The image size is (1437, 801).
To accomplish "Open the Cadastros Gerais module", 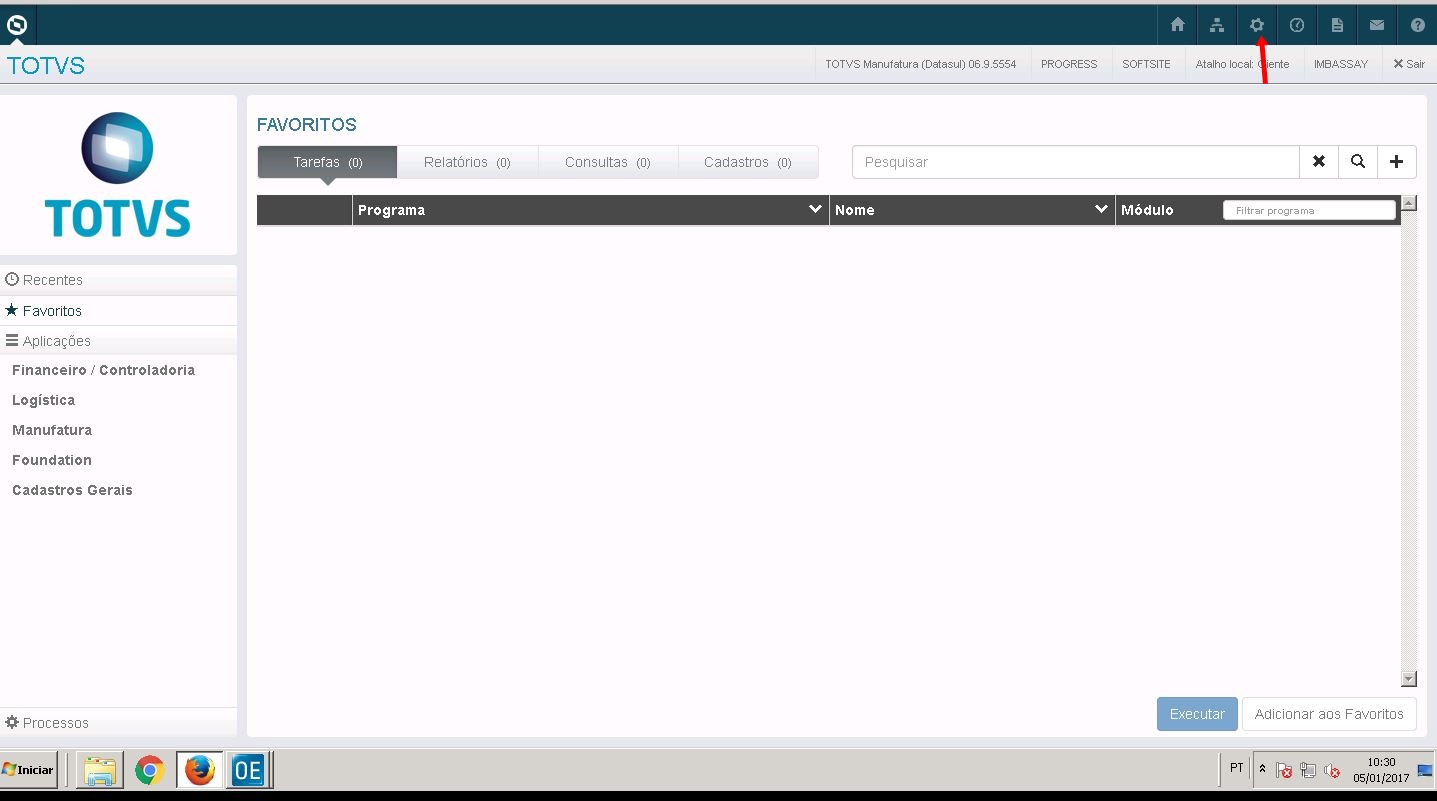I will point(72,490).
